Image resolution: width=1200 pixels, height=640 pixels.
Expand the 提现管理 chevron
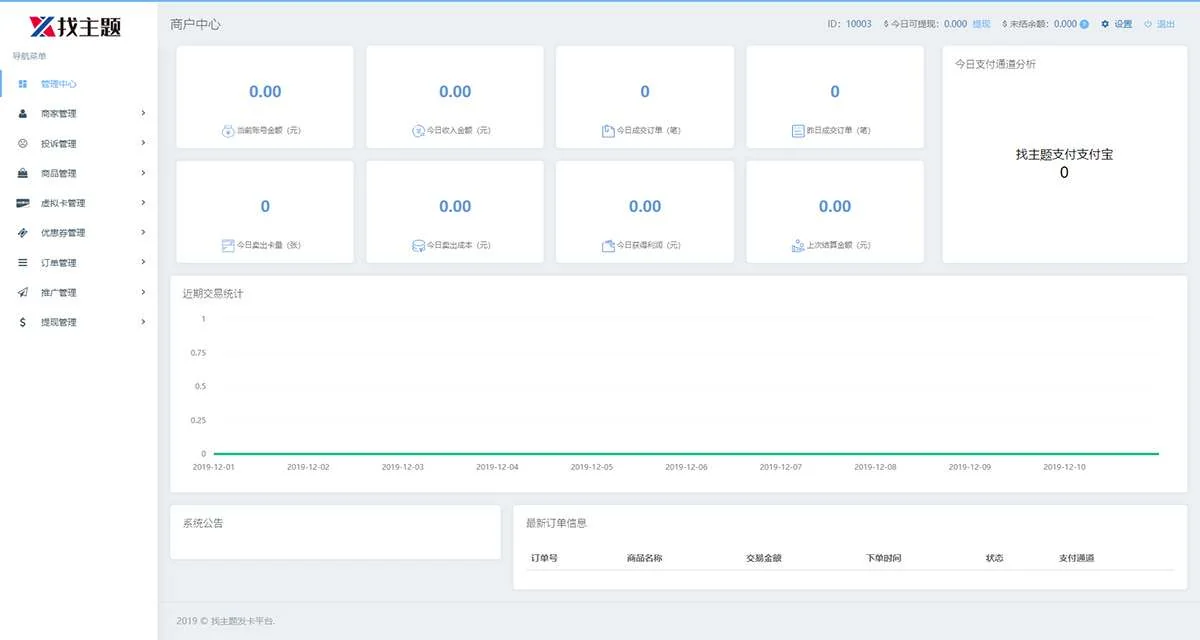coord(143,322)
